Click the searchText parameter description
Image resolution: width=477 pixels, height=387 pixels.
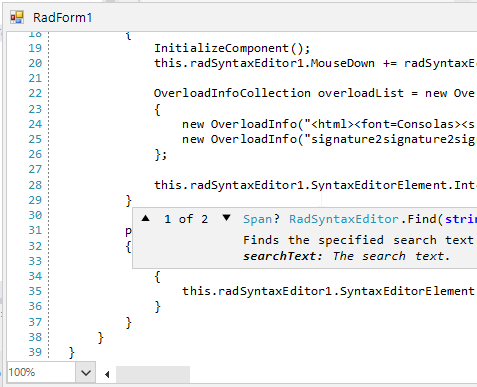pos(346,256)
